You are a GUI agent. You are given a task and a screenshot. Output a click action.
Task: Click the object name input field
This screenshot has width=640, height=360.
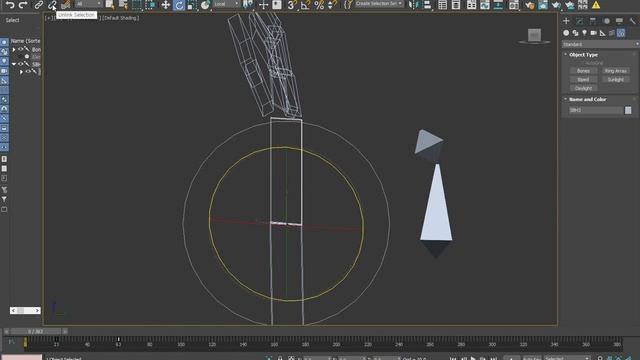pyautogui.click(x=596, y=110)
